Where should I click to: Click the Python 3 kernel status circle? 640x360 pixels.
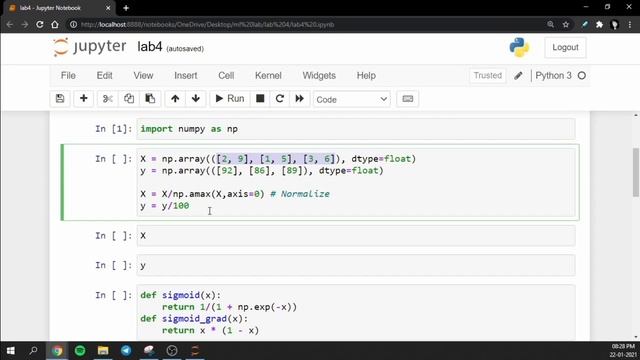click(x=582, y=76)
